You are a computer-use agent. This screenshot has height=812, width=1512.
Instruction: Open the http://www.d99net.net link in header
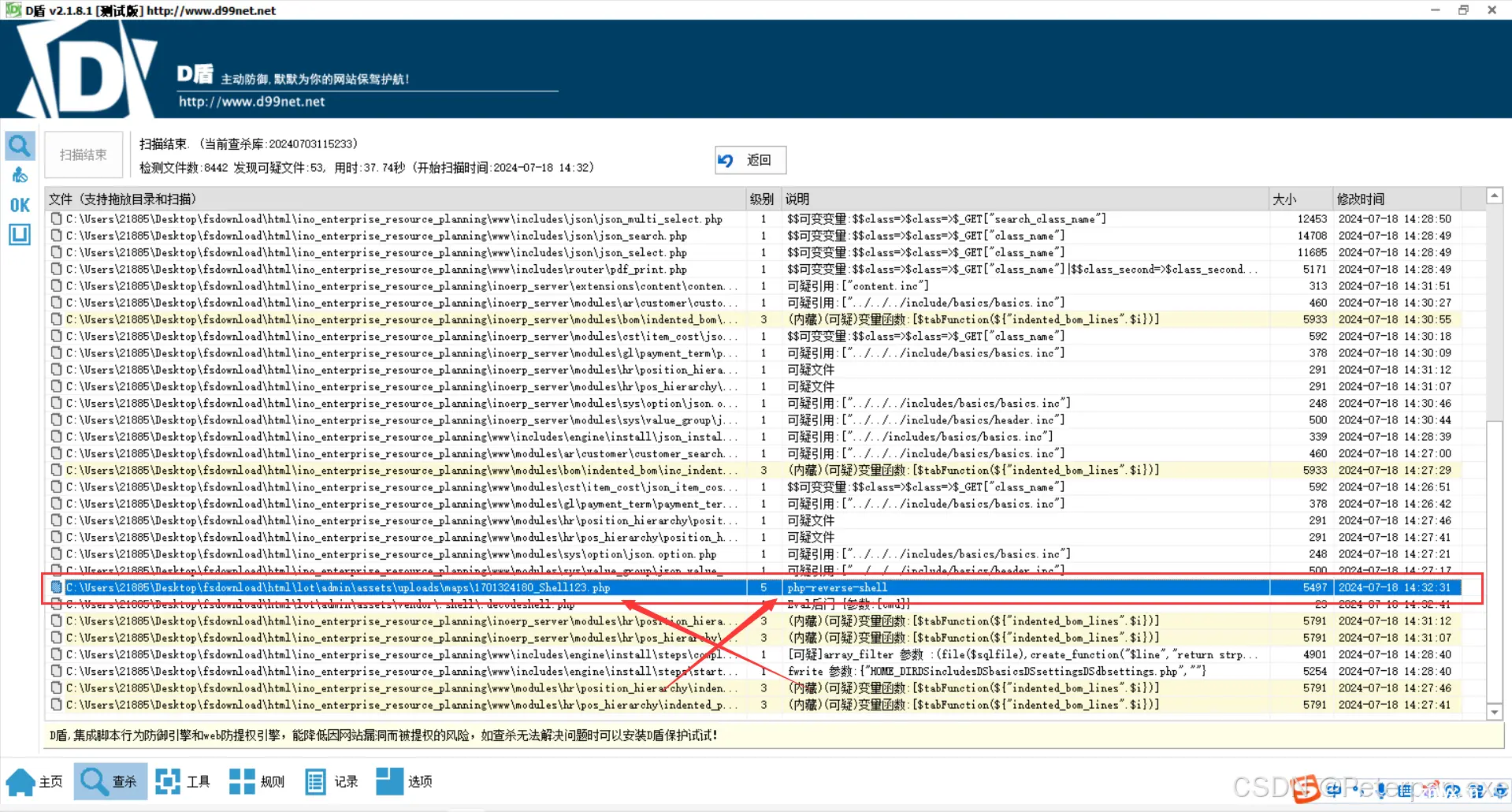pyautogui.click(x=251, y=102)
